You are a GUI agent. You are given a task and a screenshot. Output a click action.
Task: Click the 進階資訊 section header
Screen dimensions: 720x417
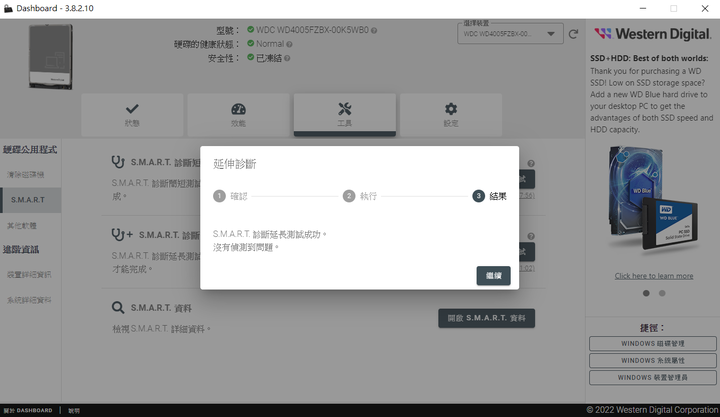(x=21, y=249)
